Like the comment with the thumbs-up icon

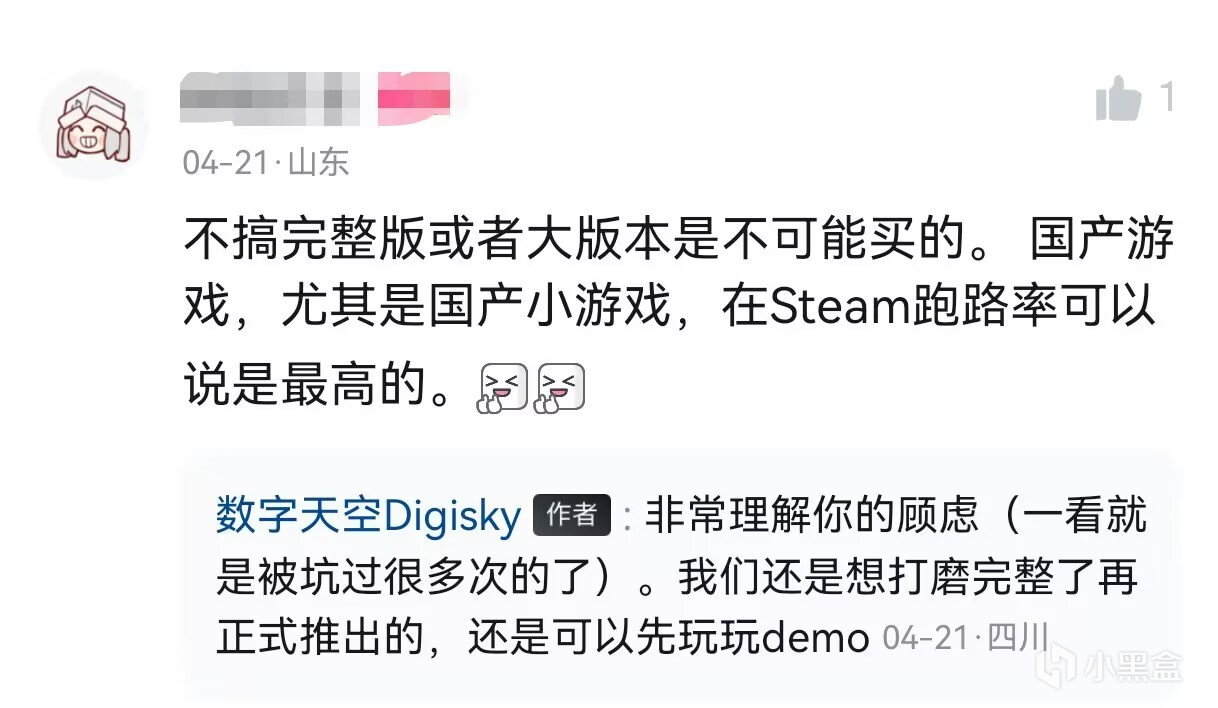click(x=1118, y=98)
